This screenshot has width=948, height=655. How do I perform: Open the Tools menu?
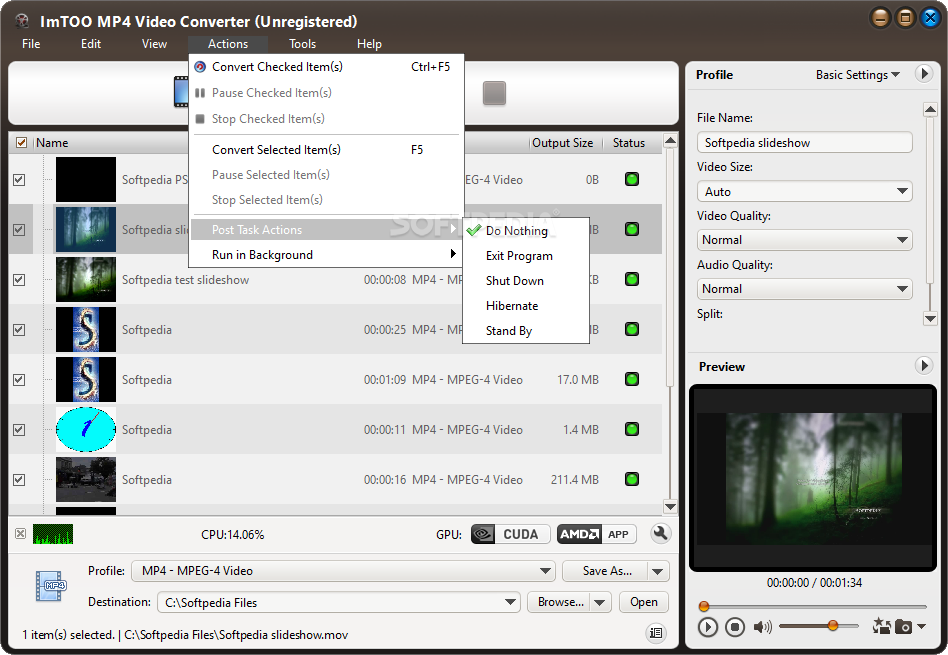[x=302, y=44]
